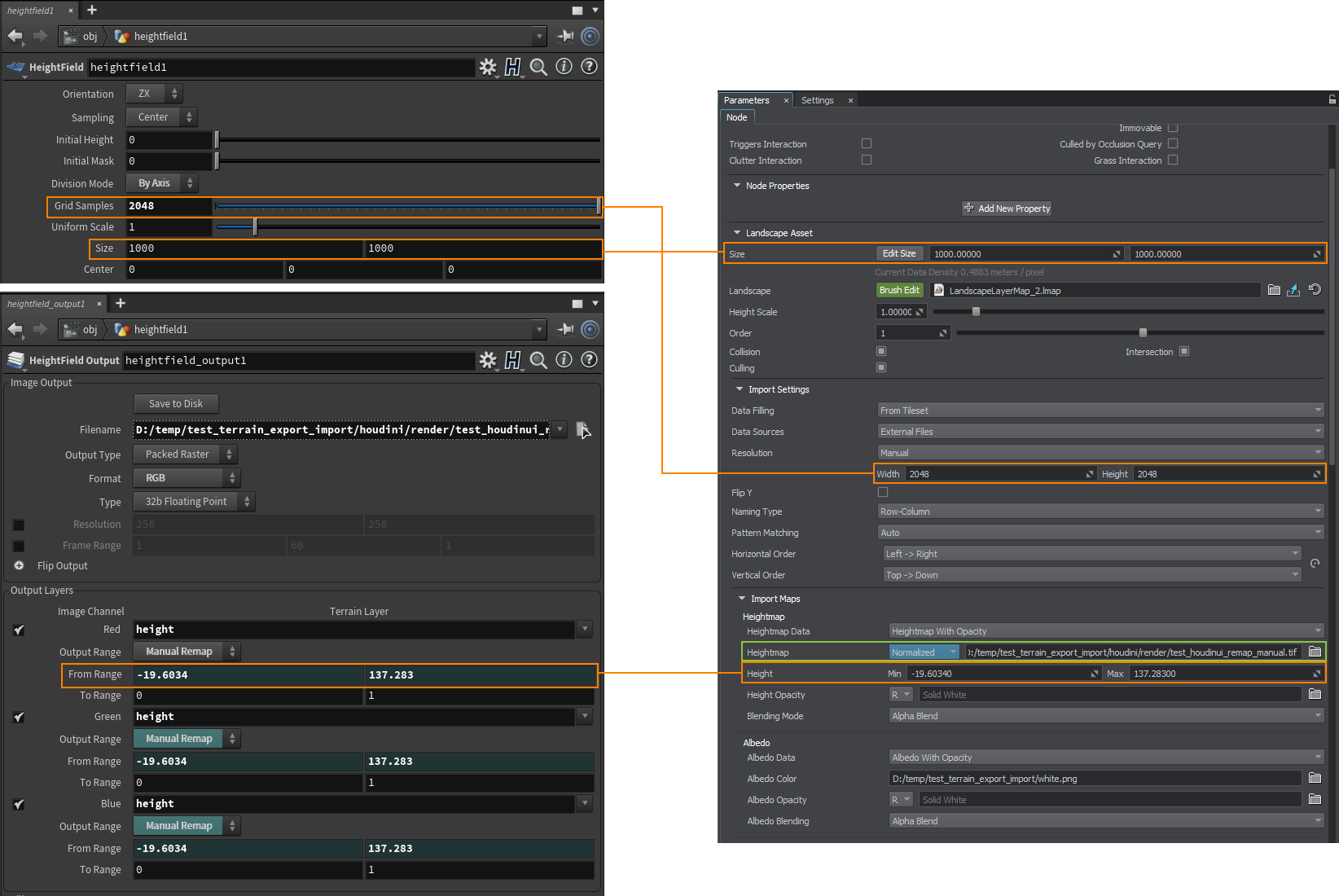Open the Output Type Packed Raster dropdown
This screenshot has width=1339, height=896.
tap(185, 455)
